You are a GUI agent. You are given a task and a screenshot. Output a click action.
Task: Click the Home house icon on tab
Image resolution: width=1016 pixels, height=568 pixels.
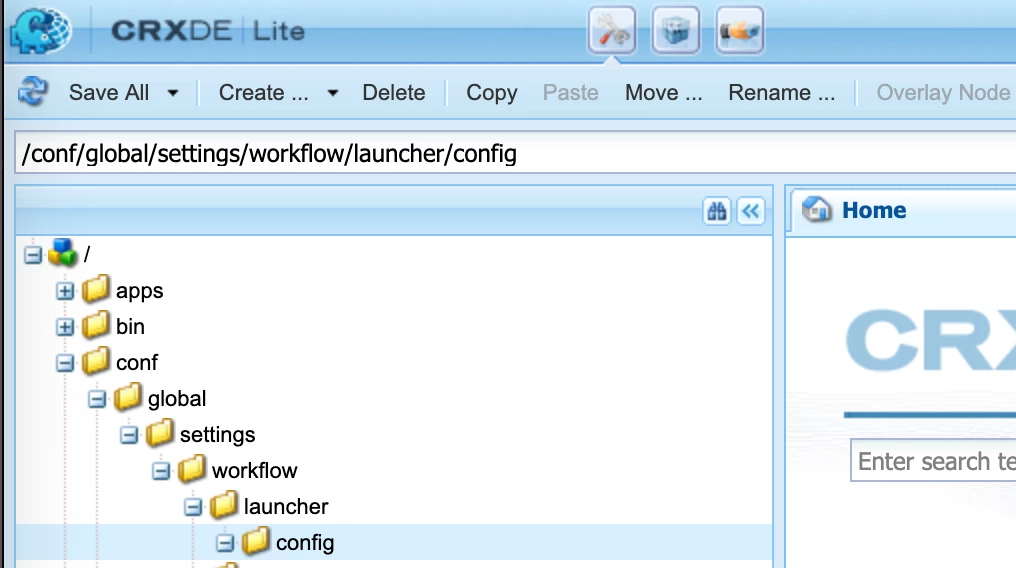(x=816, y=210)
